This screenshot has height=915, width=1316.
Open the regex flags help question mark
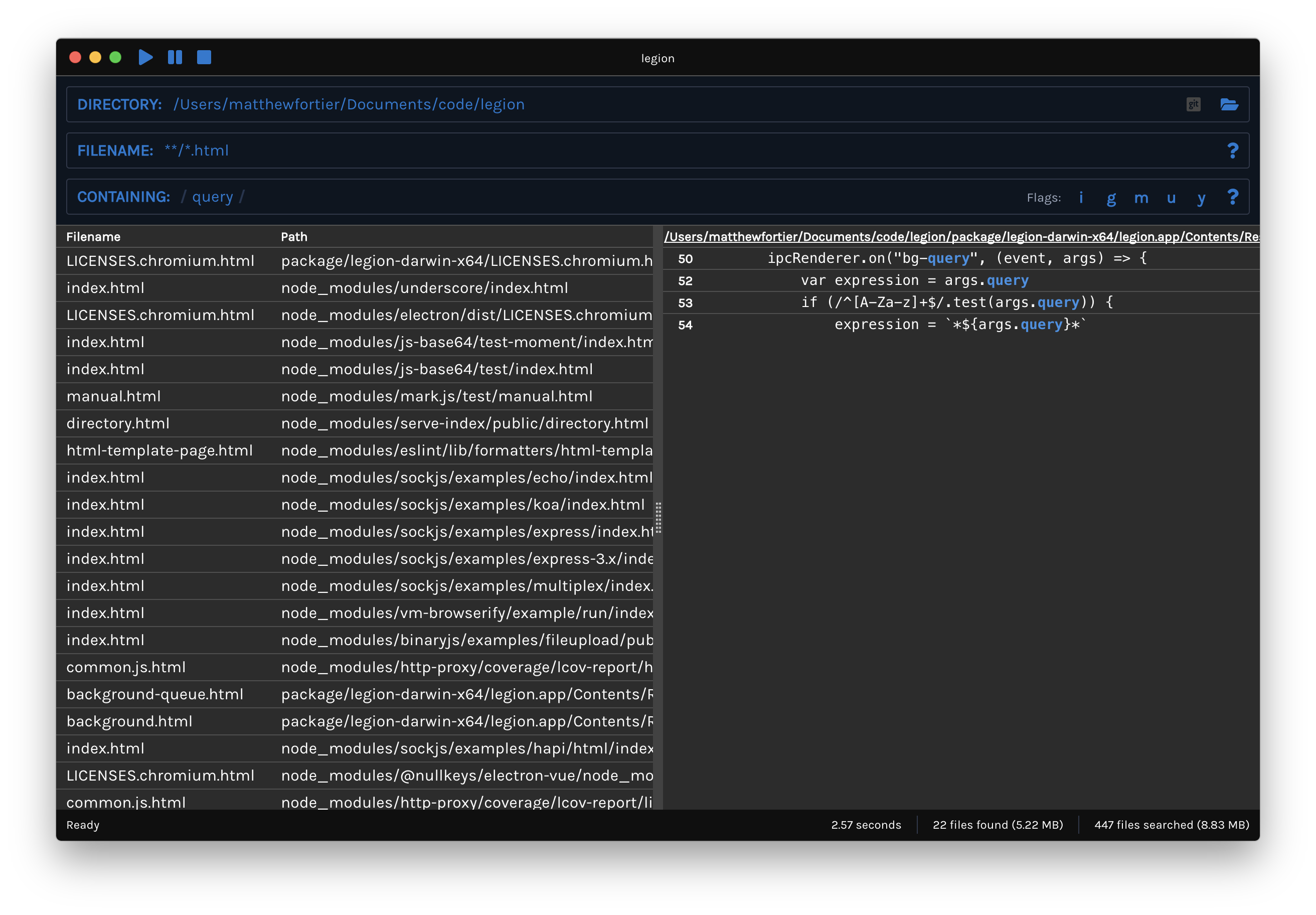[x=1232, y=197]
